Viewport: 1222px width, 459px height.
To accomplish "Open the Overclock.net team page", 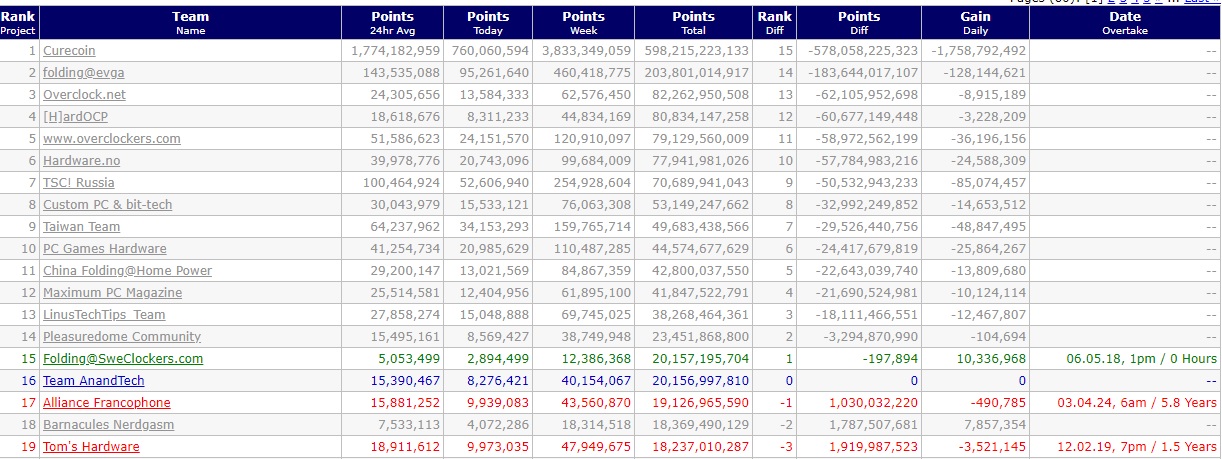I will coord(84,94).
